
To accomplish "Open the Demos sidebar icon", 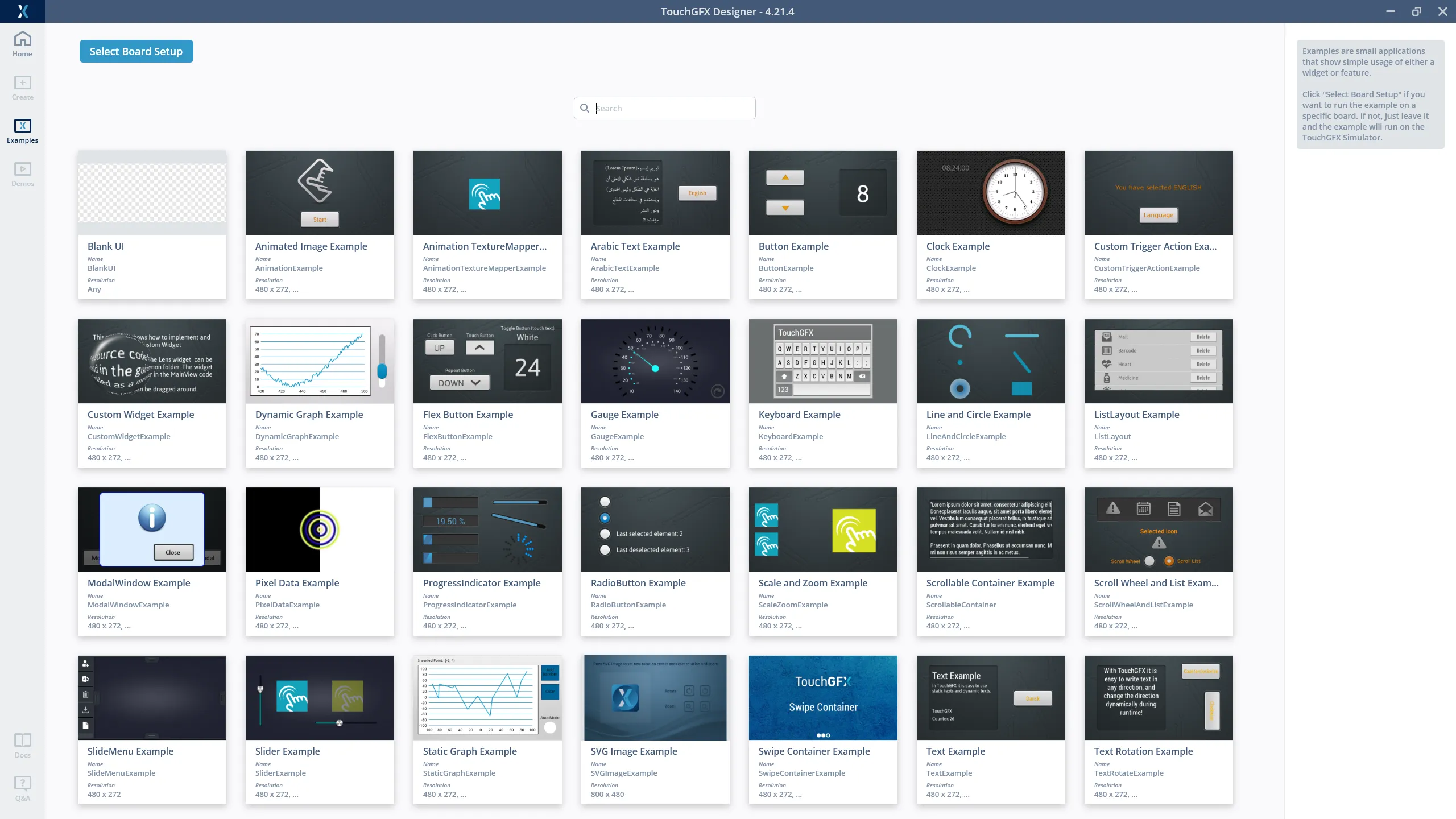I will pos(22,169).
